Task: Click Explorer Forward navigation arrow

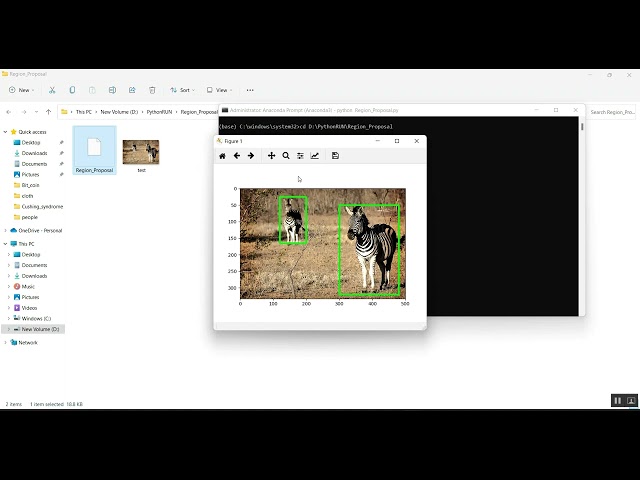Action: pos(24,112)
